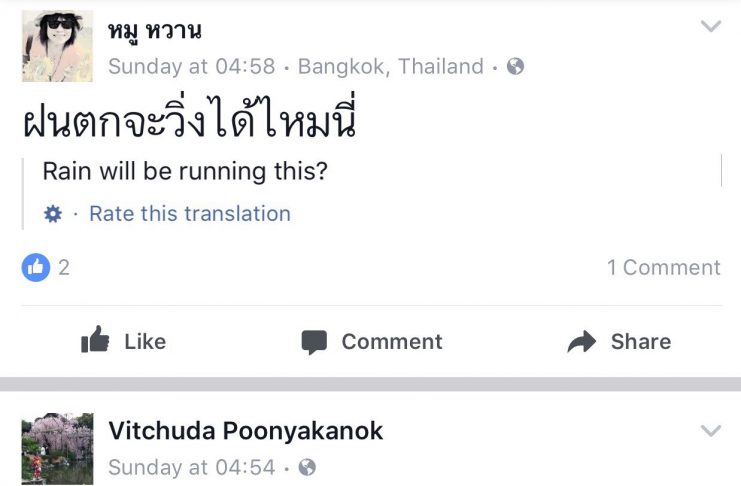The image size is (741, 486).
Task: Open หมู หวาน profile name
Action: (154, 31)
